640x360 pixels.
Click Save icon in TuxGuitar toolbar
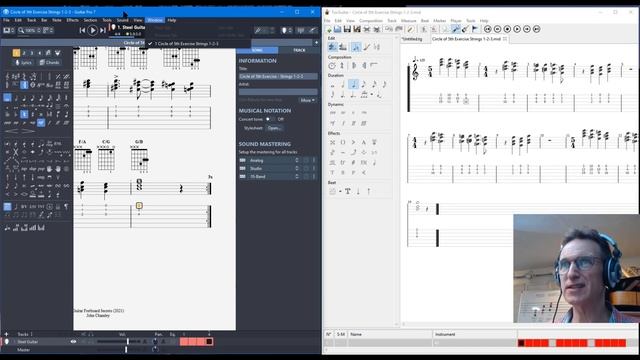point(347,29)
